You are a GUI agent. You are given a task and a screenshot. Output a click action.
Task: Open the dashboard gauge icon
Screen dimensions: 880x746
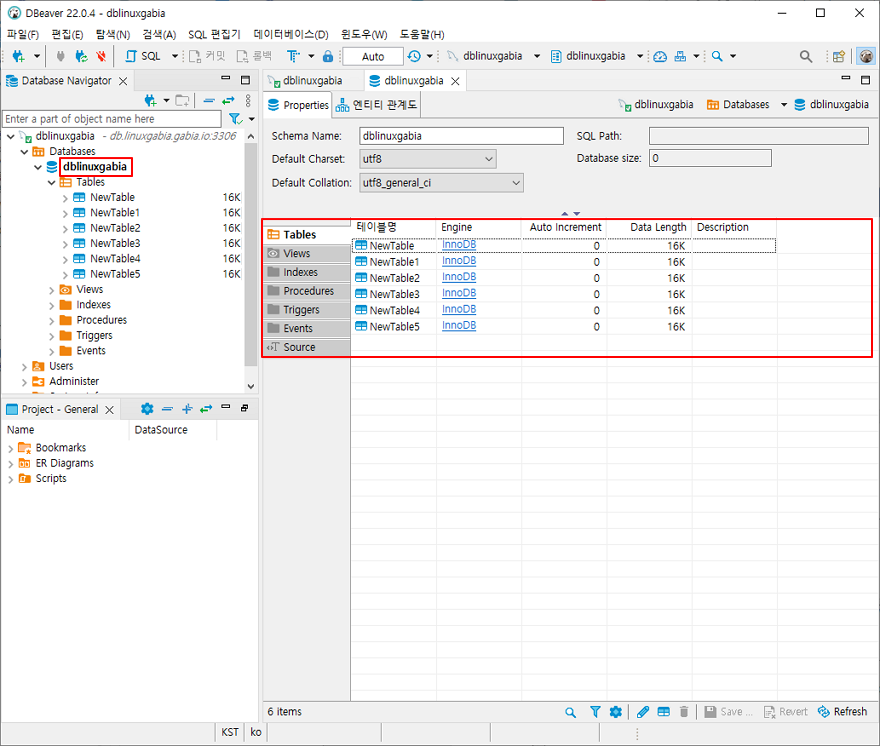click(661, 56)
